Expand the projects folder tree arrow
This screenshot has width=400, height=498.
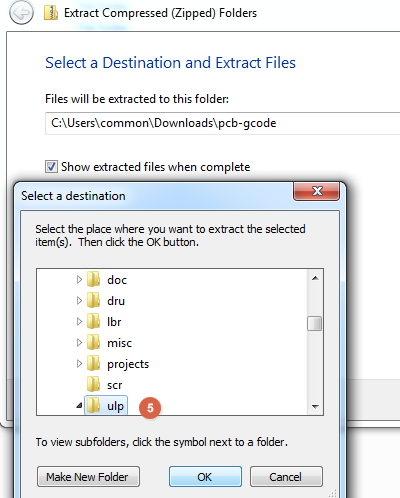79,363
